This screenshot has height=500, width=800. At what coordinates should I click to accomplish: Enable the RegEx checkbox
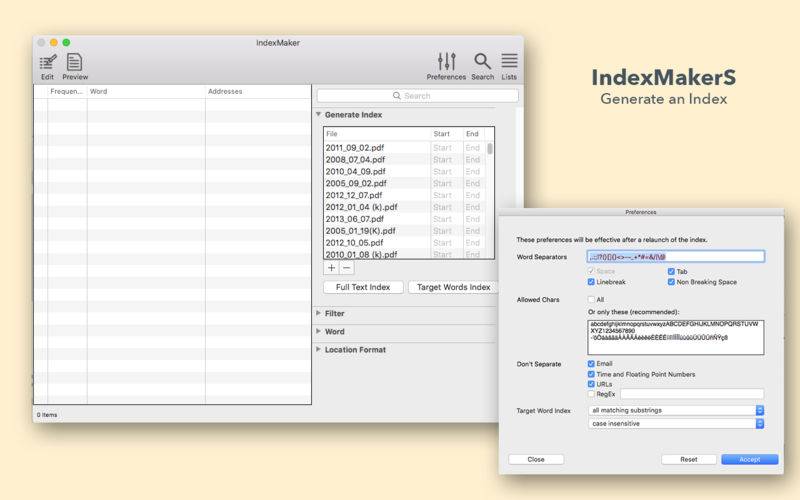[x=592, y=394]
